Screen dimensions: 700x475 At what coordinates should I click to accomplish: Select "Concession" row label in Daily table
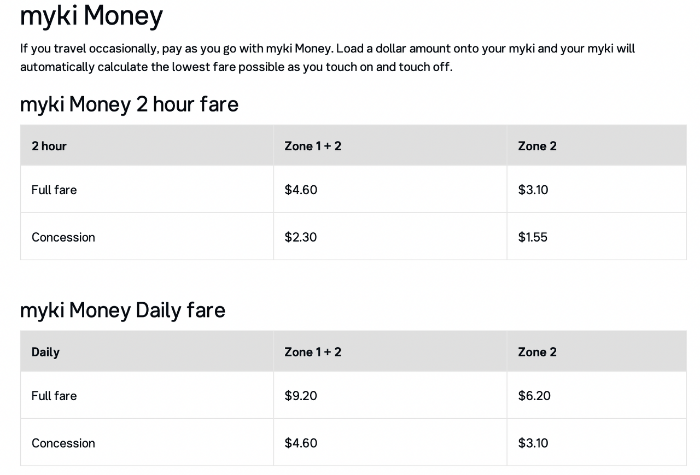[x=63, y=443]
